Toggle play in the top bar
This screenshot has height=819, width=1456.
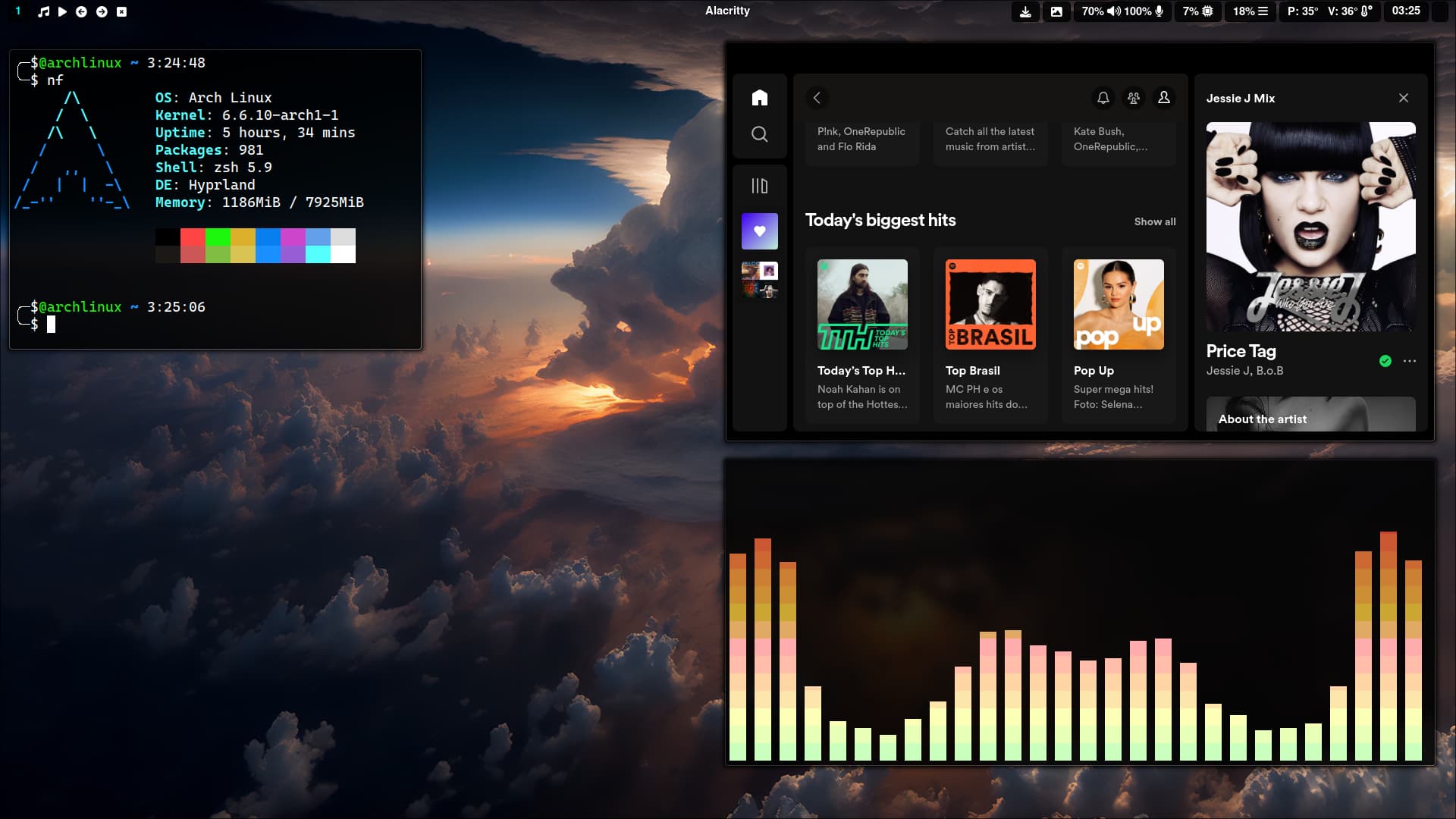tap(62, 11)
